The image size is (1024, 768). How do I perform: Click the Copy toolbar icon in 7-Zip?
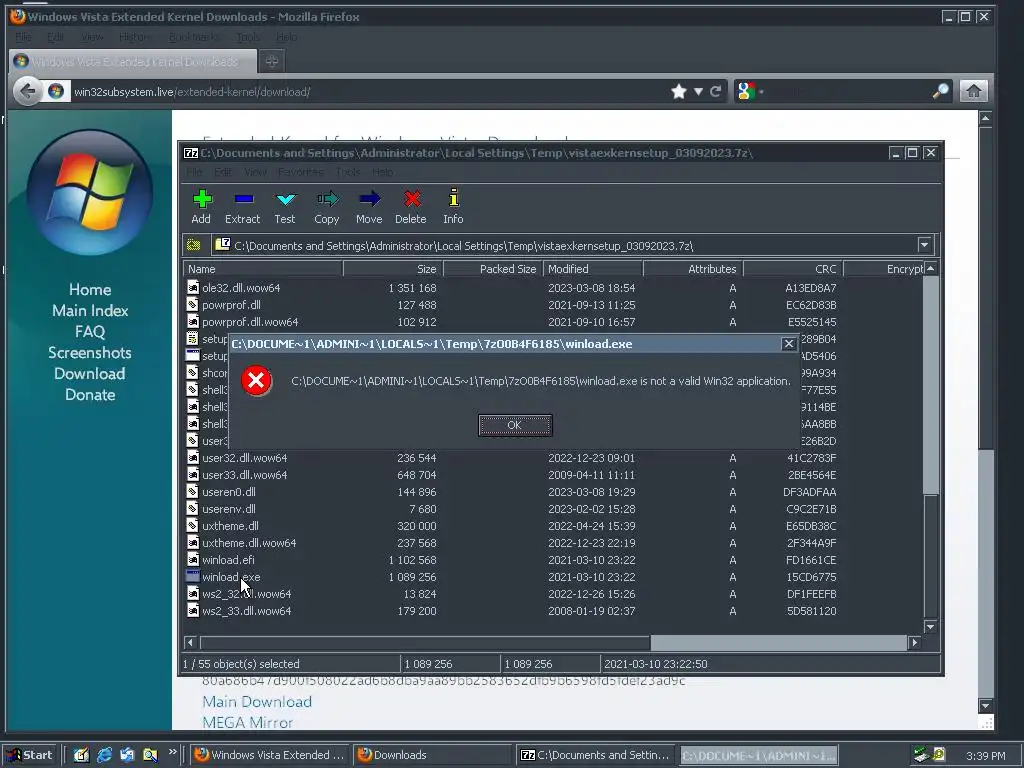[x=327, y=206]
